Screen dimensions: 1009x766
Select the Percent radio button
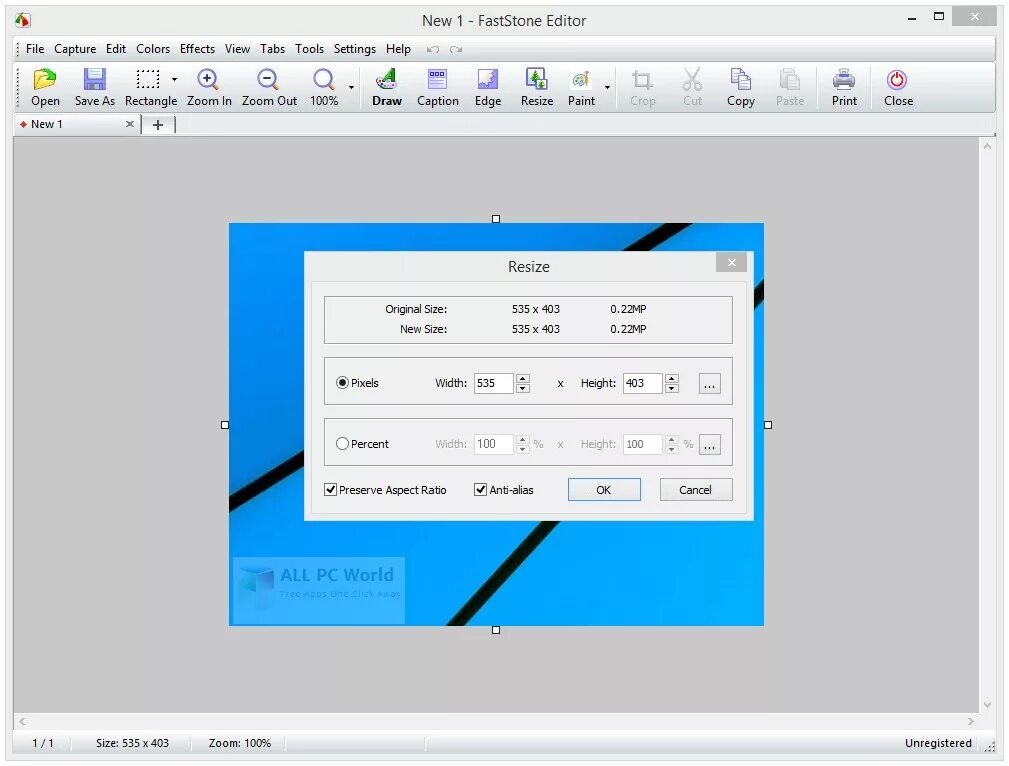(x=342, y=444)
